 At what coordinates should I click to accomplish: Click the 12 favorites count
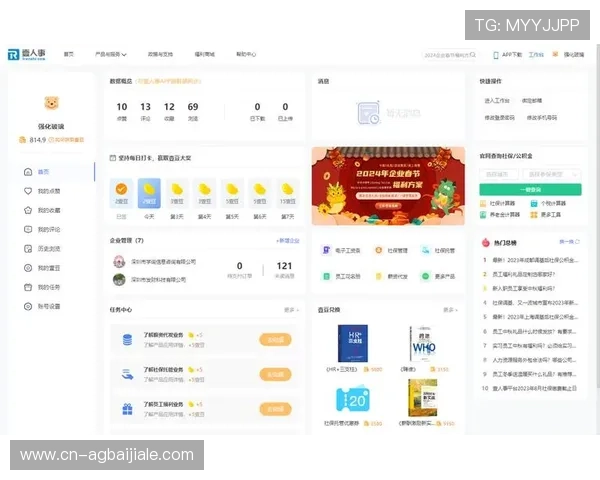[169, 107]
